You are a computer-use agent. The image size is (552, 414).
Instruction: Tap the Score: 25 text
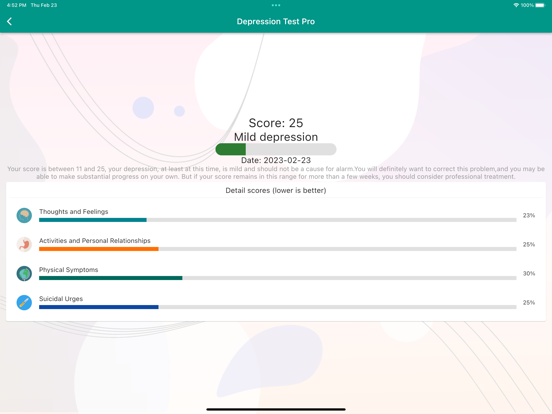(x=276, y=123)
